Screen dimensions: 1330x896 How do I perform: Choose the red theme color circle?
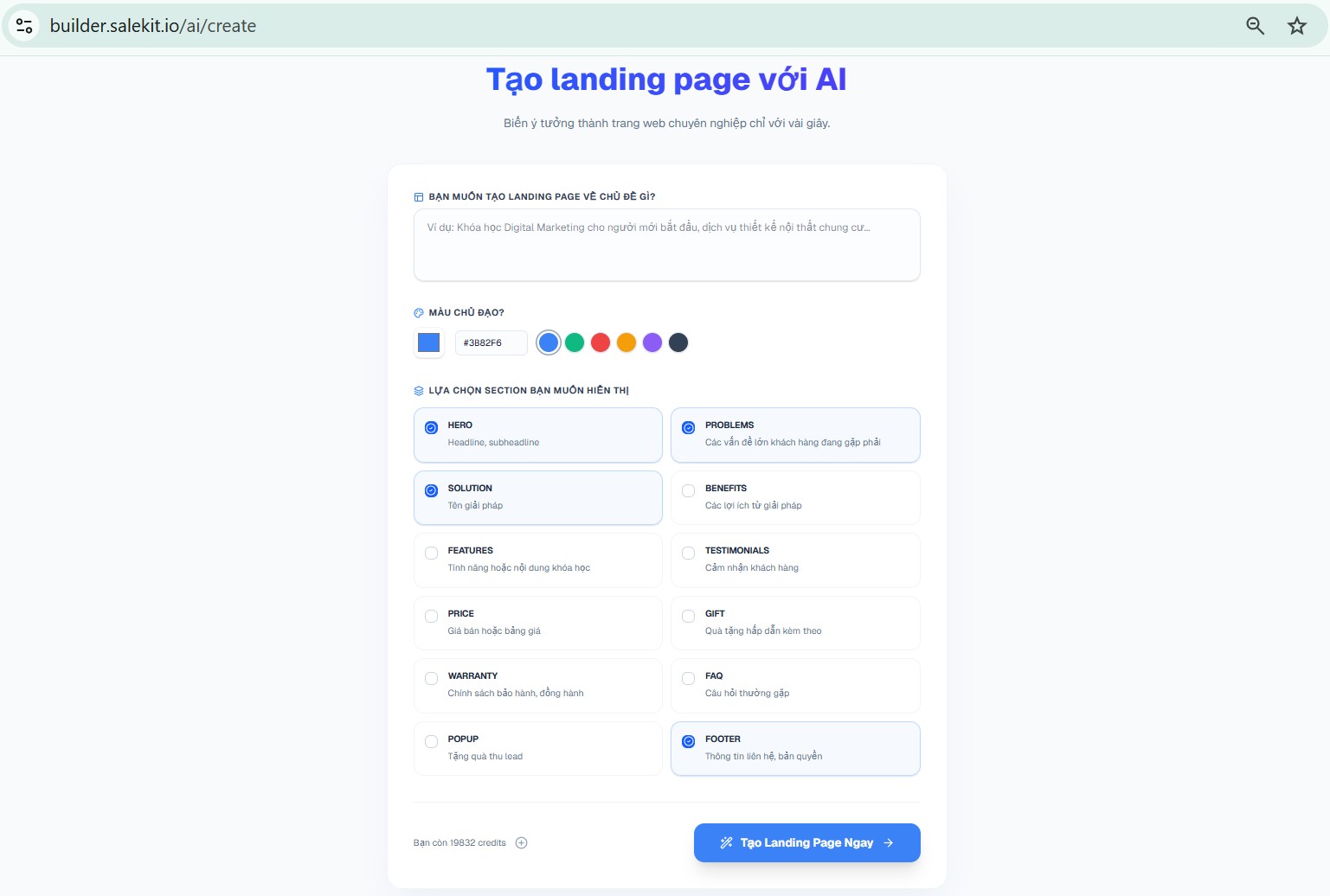601,342
